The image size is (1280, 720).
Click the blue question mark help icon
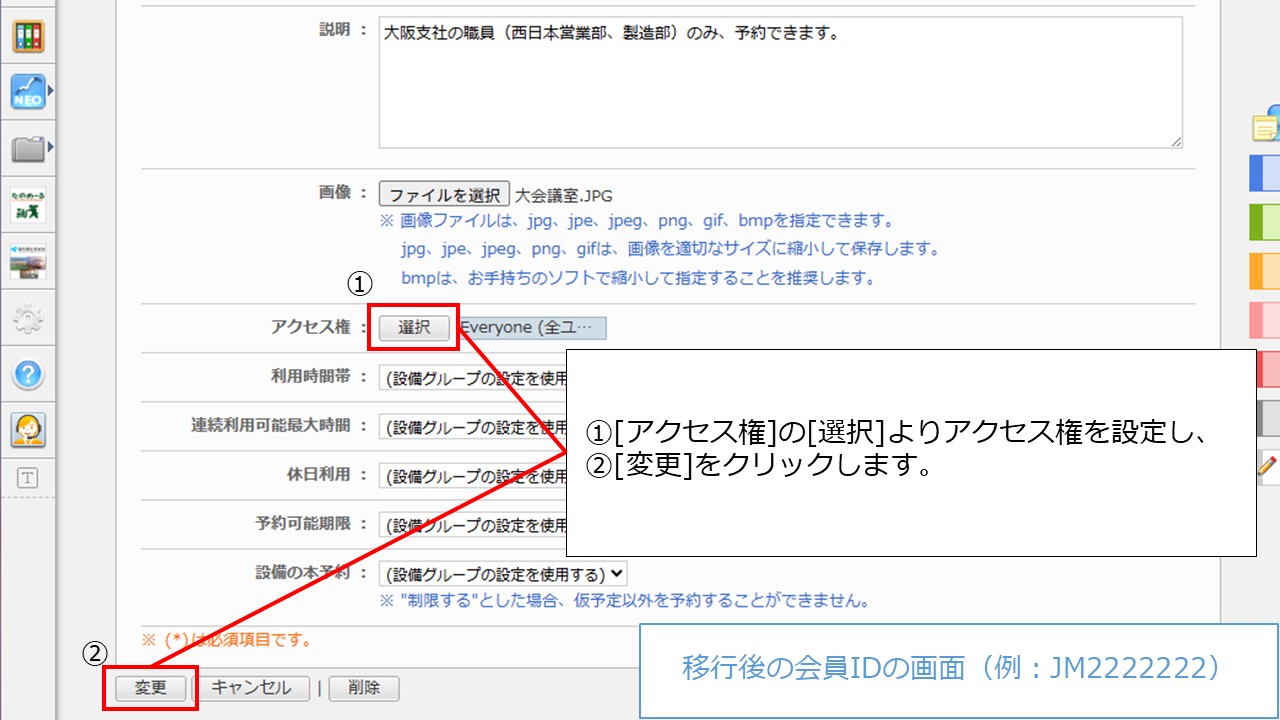[28, 375]
